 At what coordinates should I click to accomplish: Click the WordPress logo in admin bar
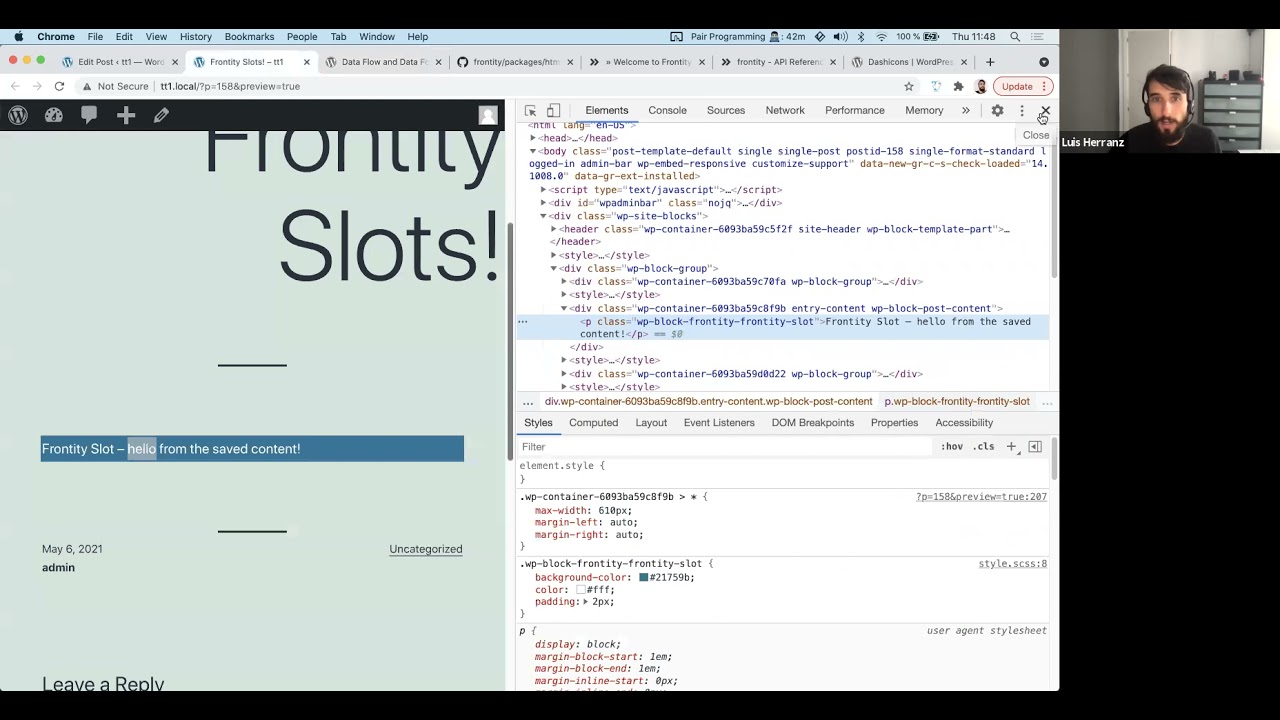18,116
